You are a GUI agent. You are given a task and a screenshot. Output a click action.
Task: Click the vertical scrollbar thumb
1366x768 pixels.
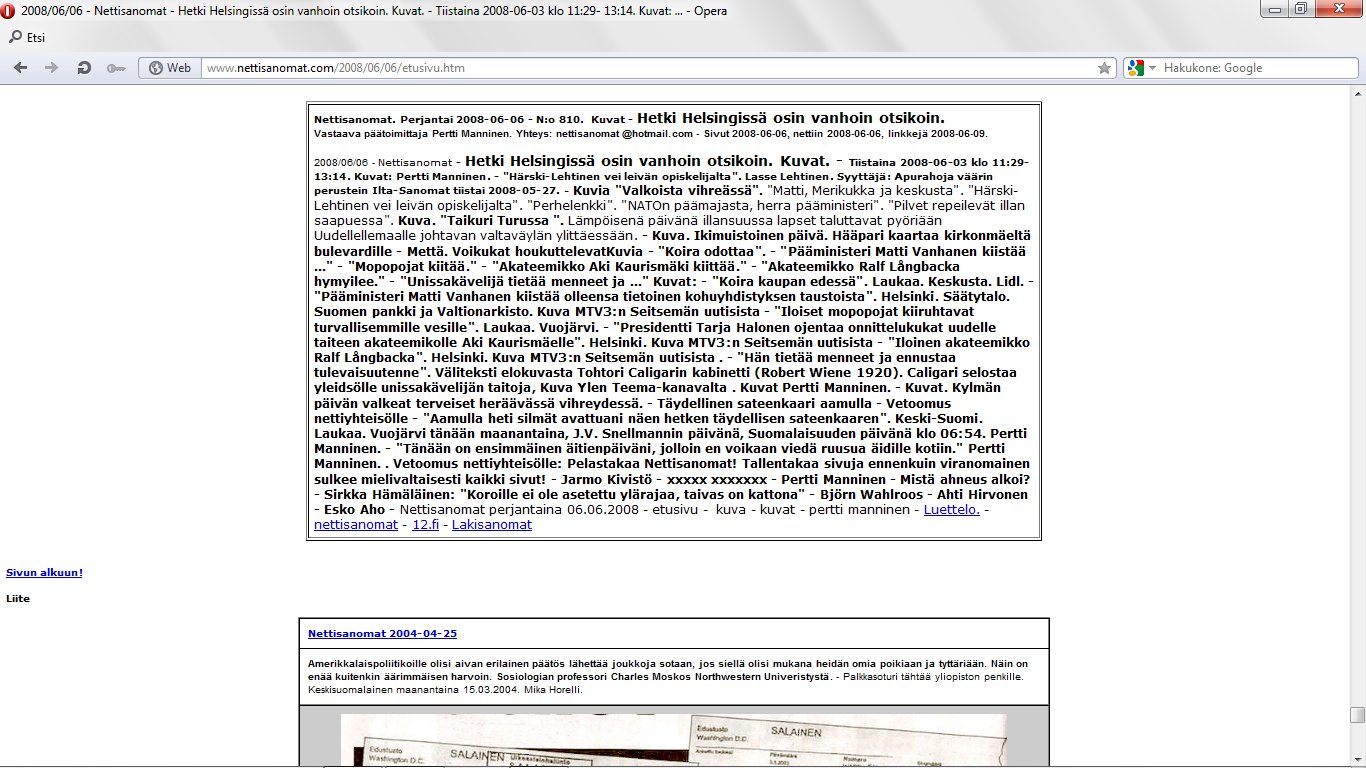[x=1357, y=714]
